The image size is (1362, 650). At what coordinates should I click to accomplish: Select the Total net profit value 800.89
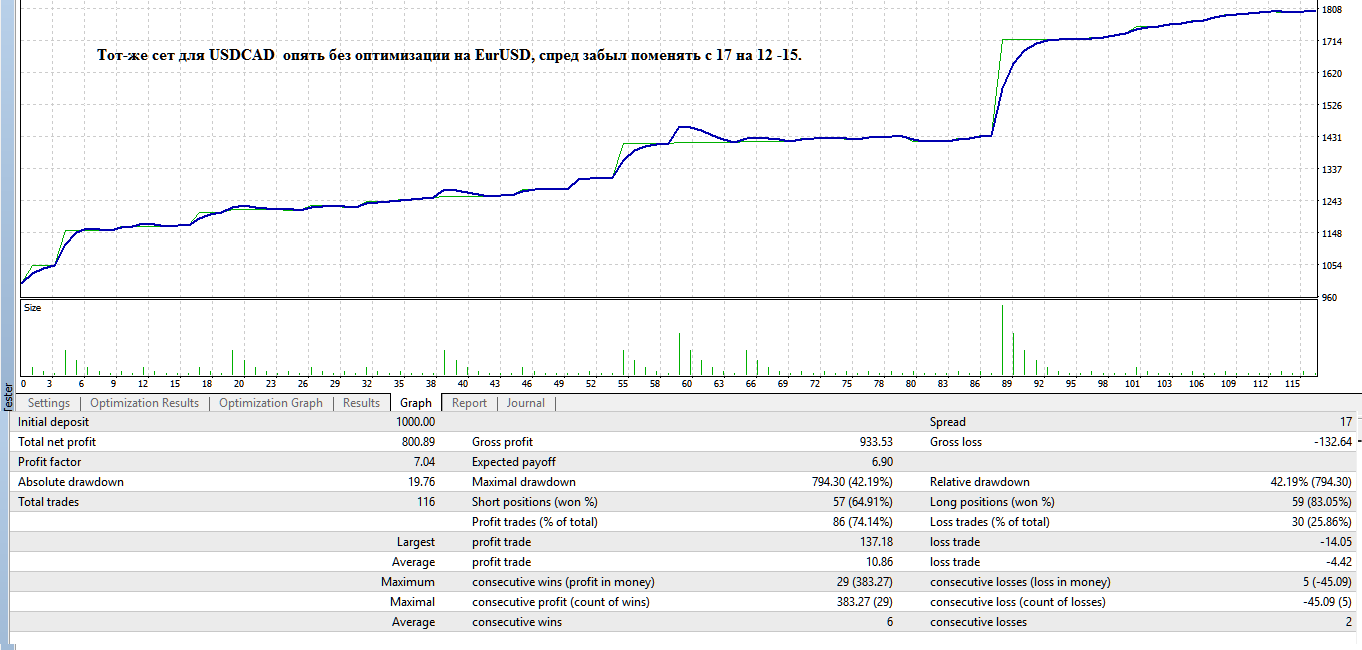(417, 442)
